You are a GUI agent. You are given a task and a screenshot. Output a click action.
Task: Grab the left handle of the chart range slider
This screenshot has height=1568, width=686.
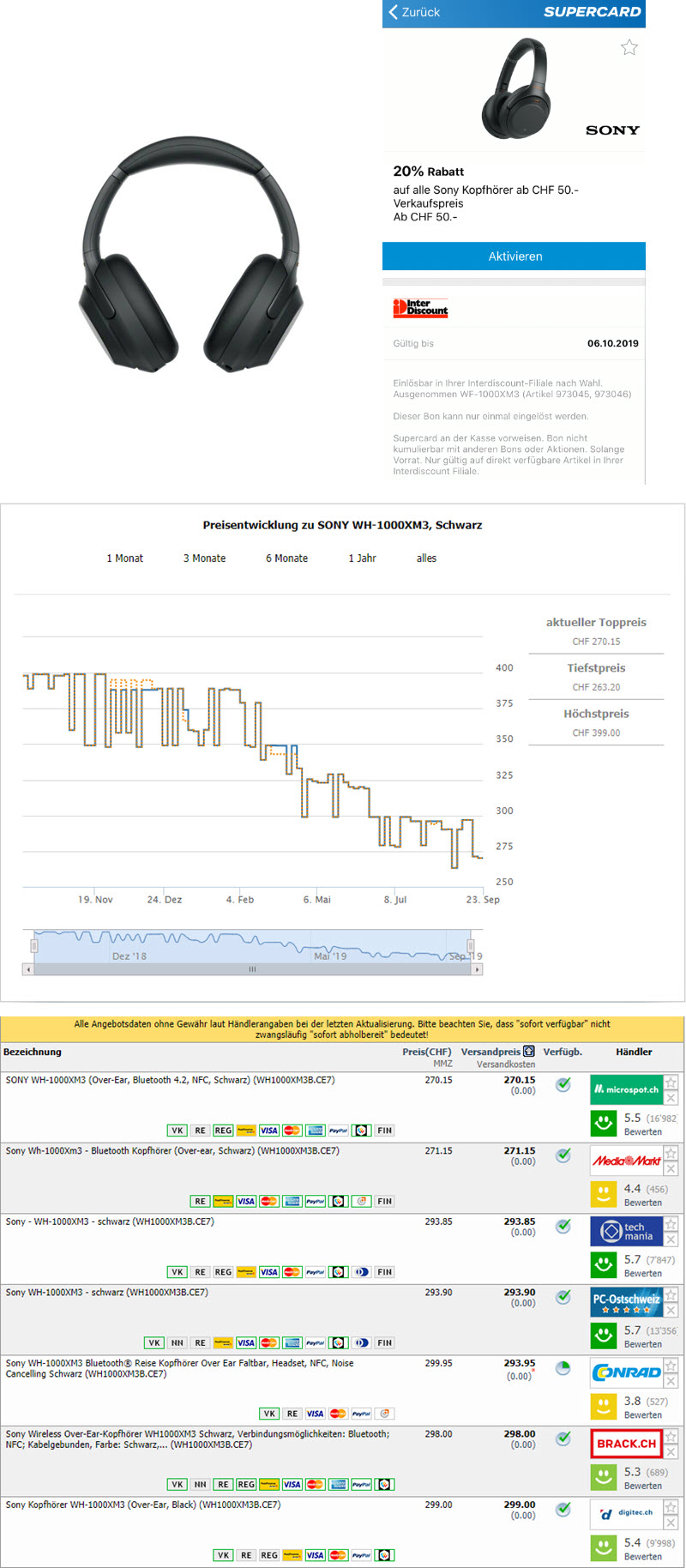[34, 945]
